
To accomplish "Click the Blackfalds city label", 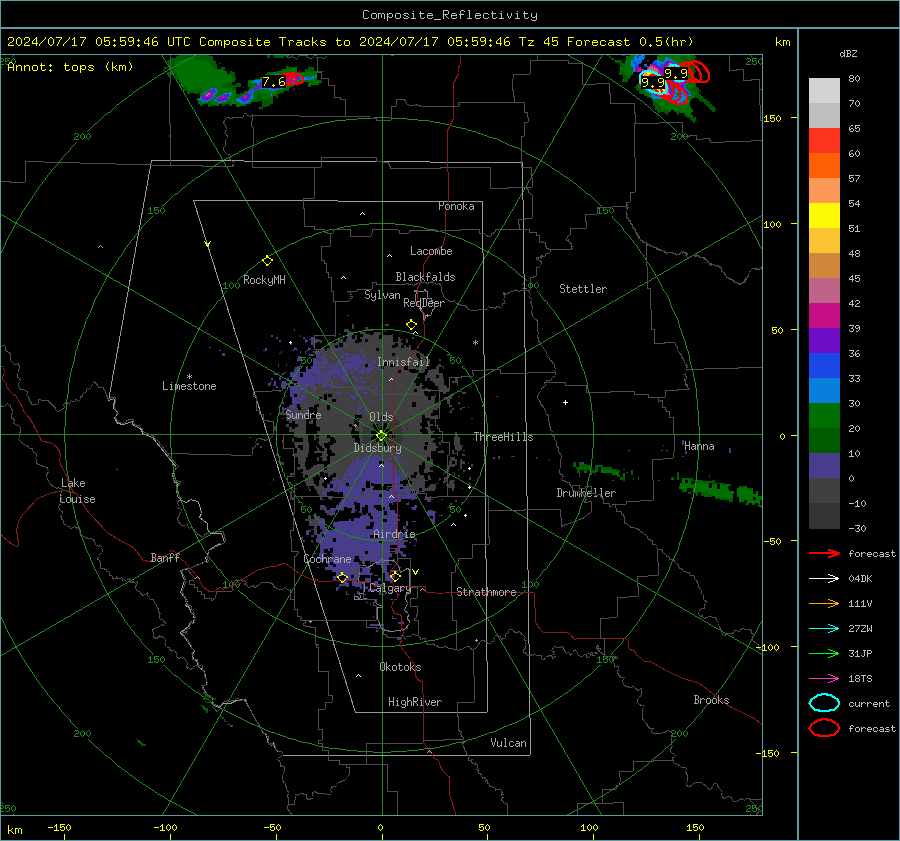I will pos(425,277).
